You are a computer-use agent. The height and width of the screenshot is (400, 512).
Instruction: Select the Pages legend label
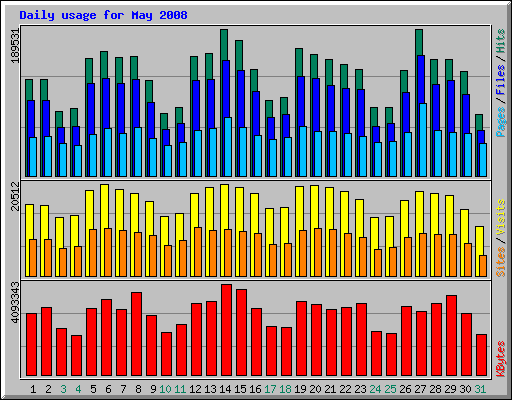tap(500, 122)
